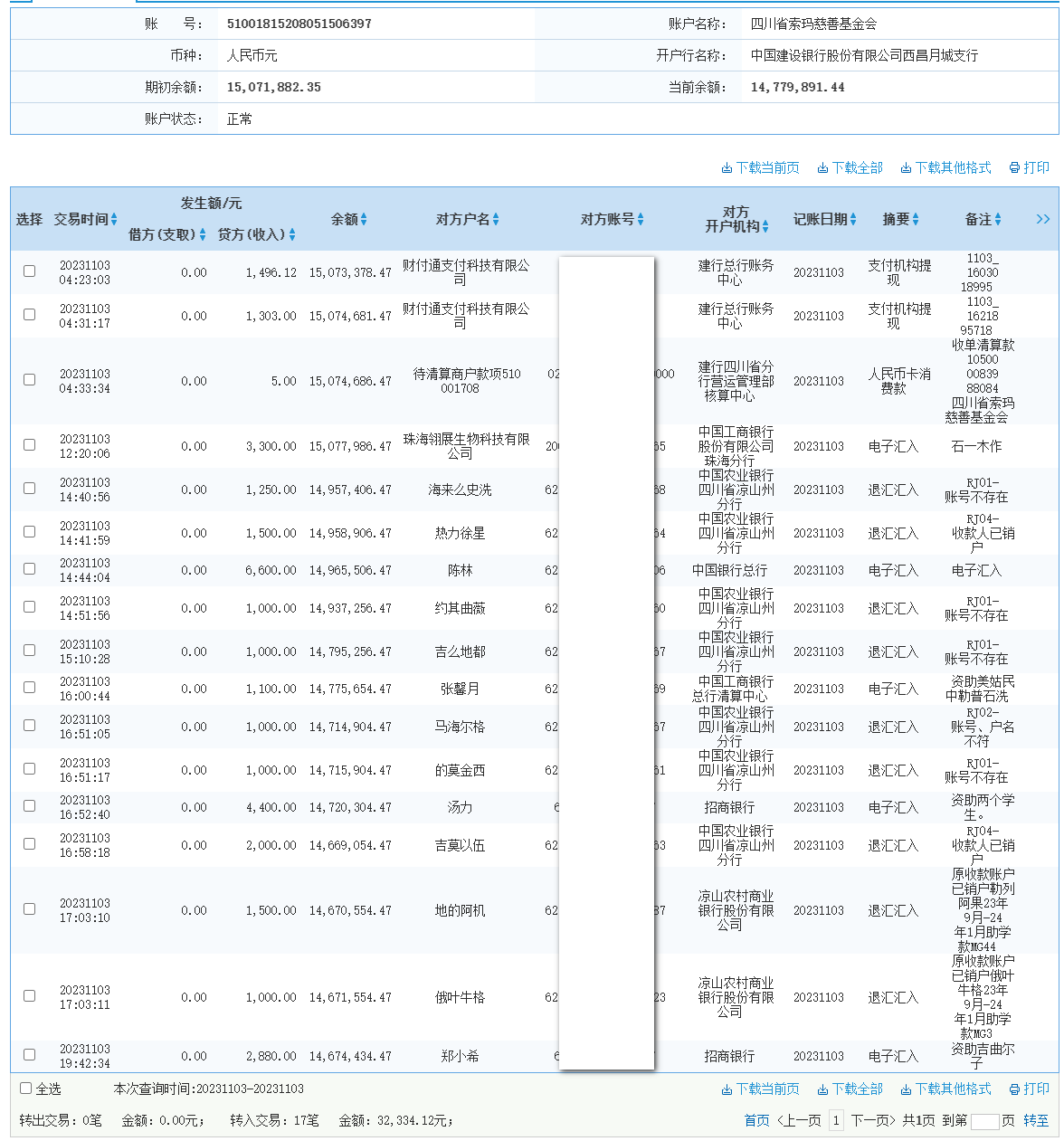The width and height of the screenshot is (1064, 1141).
Task: Click current page number 1
Action: [x=836, y=1120]
